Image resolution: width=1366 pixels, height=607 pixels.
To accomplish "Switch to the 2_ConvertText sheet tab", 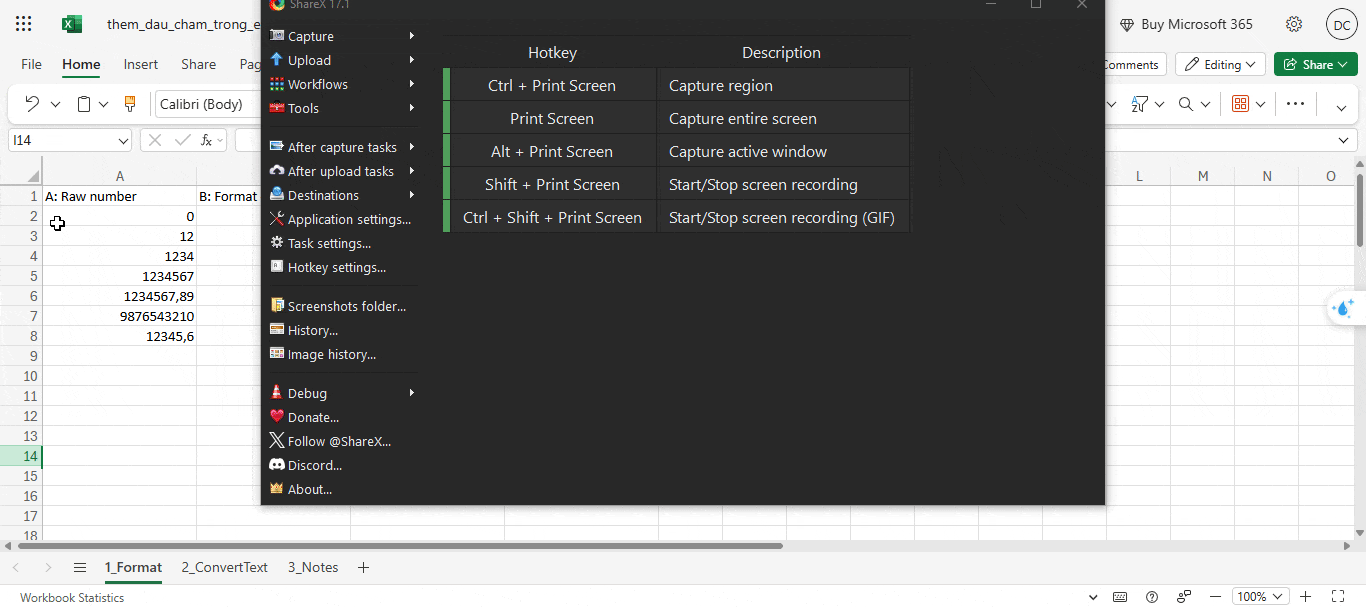I will tap(224, 567).
